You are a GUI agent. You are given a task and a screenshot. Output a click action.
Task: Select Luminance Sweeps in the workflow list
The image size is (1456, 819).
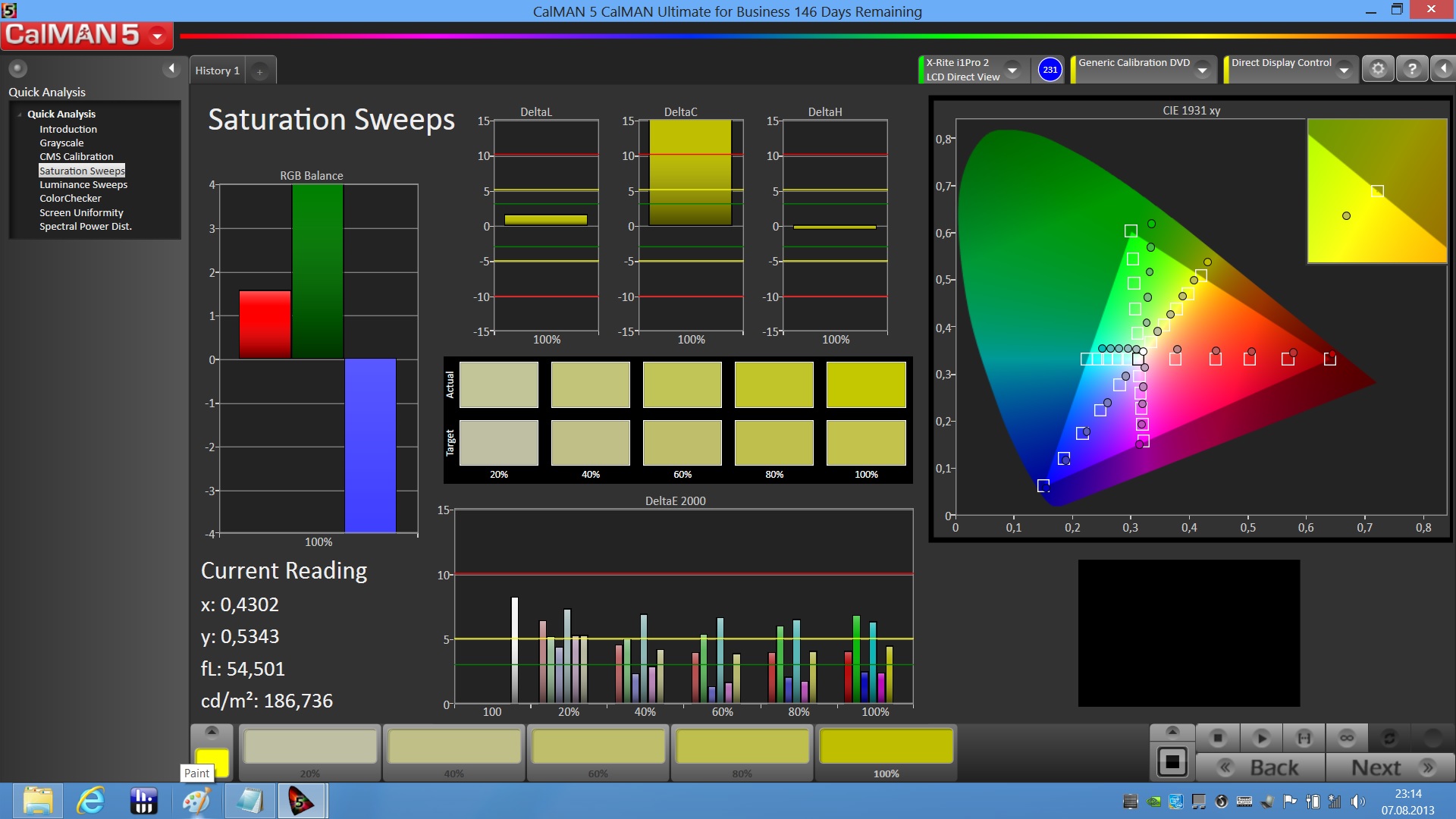83,184
